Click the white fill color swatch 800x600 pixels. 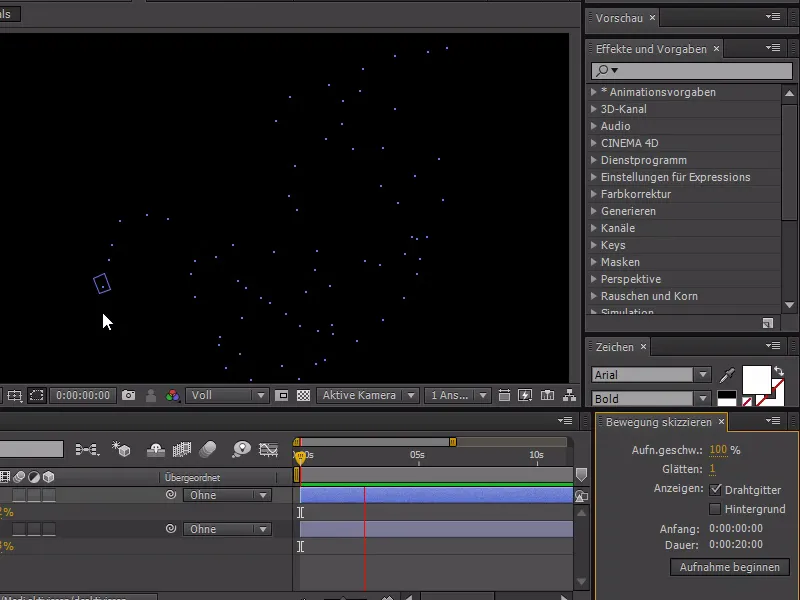click(755, 379)
